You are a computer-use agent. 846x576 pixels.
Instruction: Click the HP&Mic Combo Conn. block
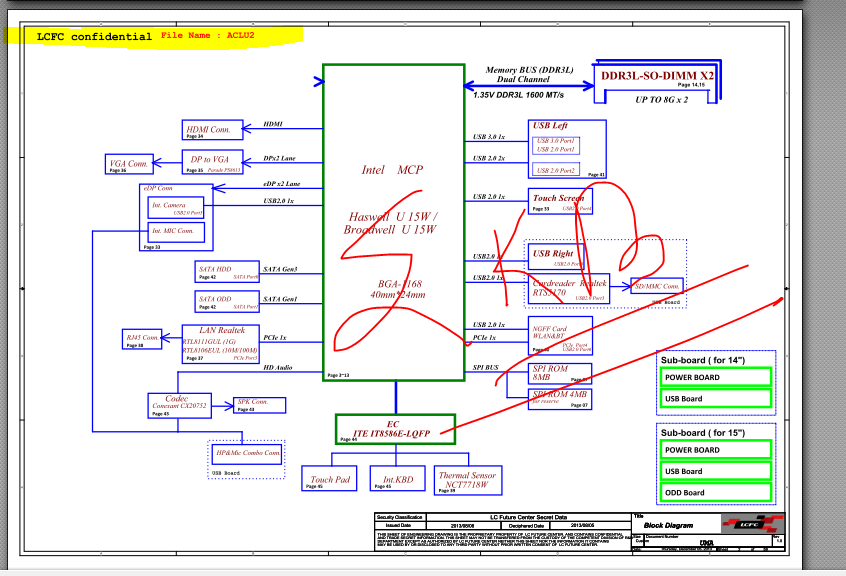point(248,457)
